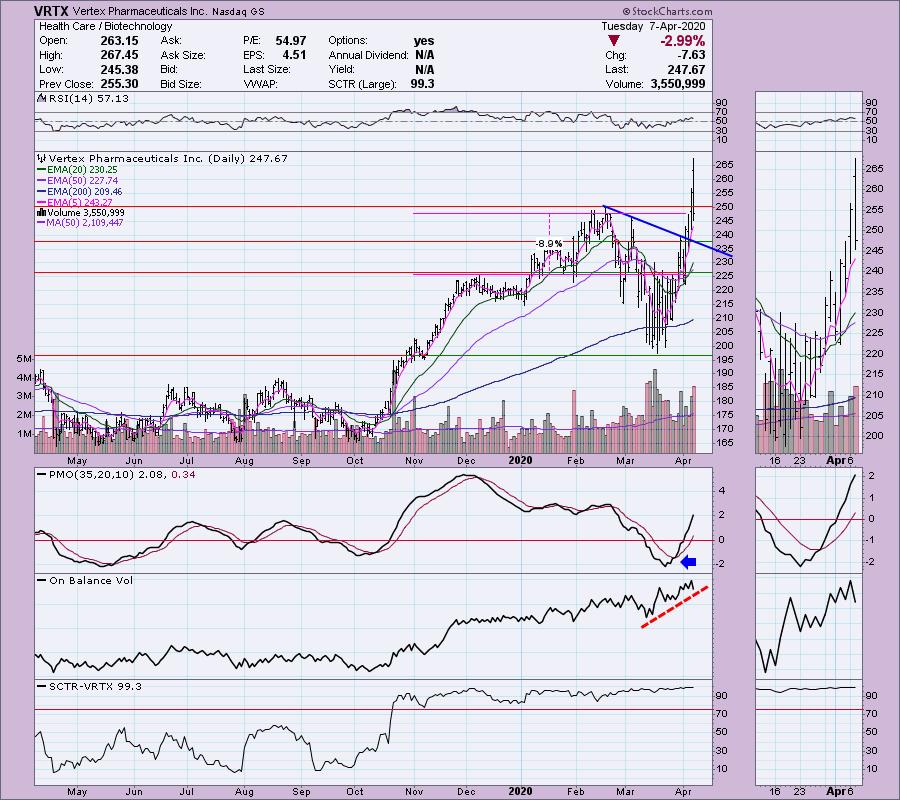Click the Low value 245.38

[119, 69]
